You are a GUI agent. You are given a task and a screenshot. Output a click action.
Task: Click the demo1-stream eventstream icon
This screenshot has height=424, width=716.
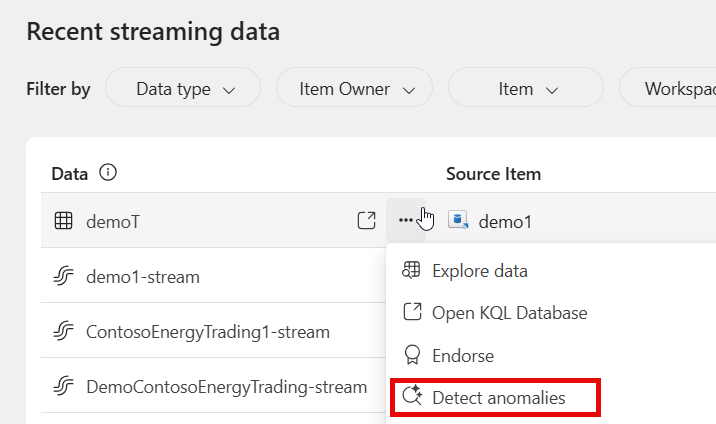pos(63,276)
